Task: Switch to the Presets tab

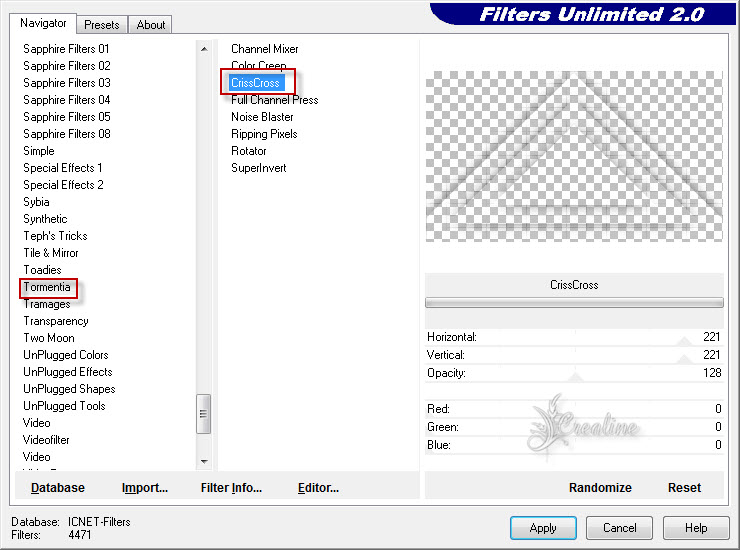Action: pyautogui.click(x=102, y=25)
